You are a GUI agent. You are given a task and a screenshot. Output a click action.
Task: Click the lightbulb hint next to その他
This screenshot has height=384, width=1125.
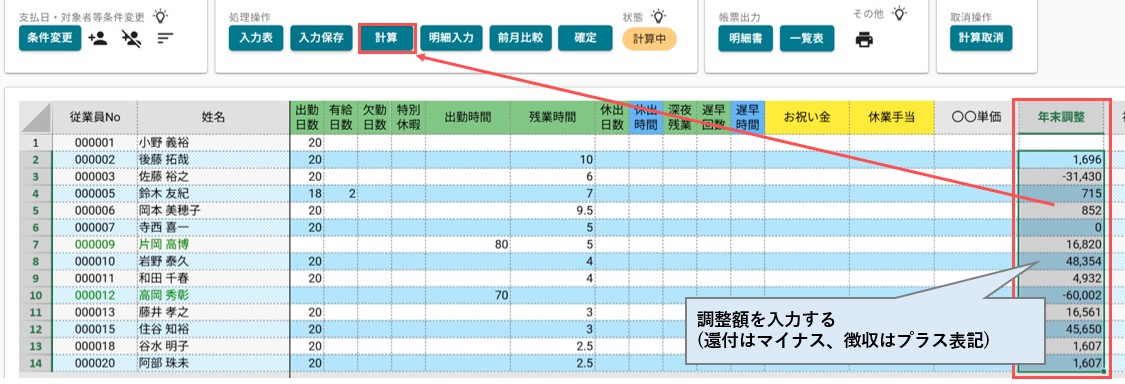[x=900, y=13]
